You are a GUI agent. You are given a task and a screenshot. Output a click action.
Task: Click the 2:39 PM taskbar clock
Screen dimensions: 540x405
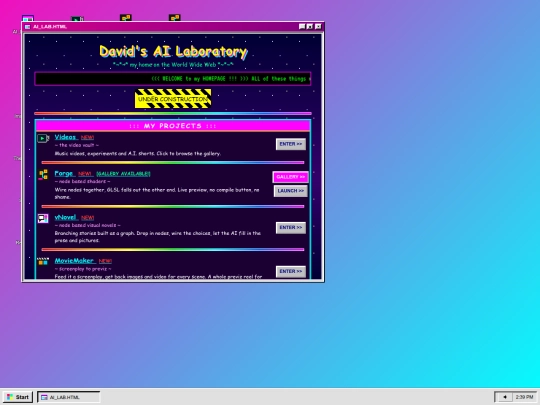[524, 397]
